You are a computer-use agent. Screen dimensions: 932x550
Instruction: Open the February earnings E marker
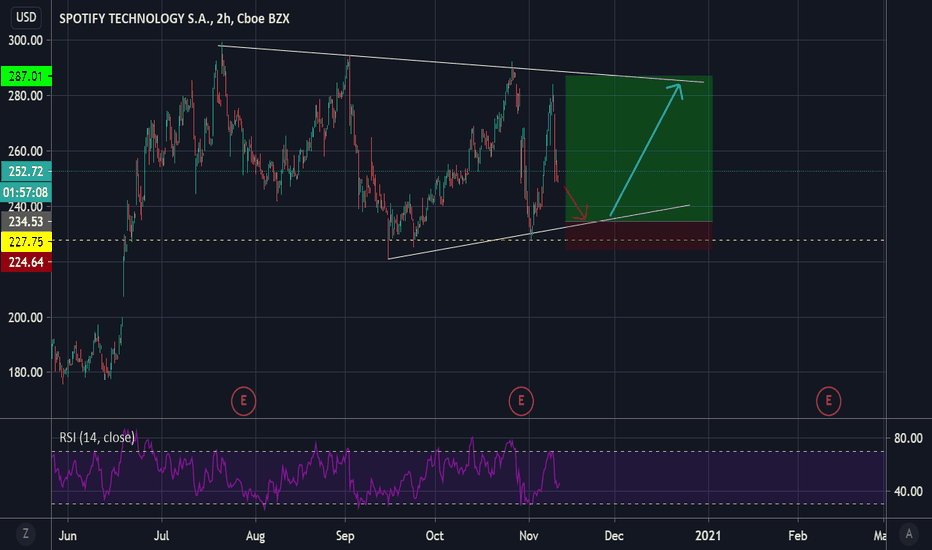[x=828, y=401]
